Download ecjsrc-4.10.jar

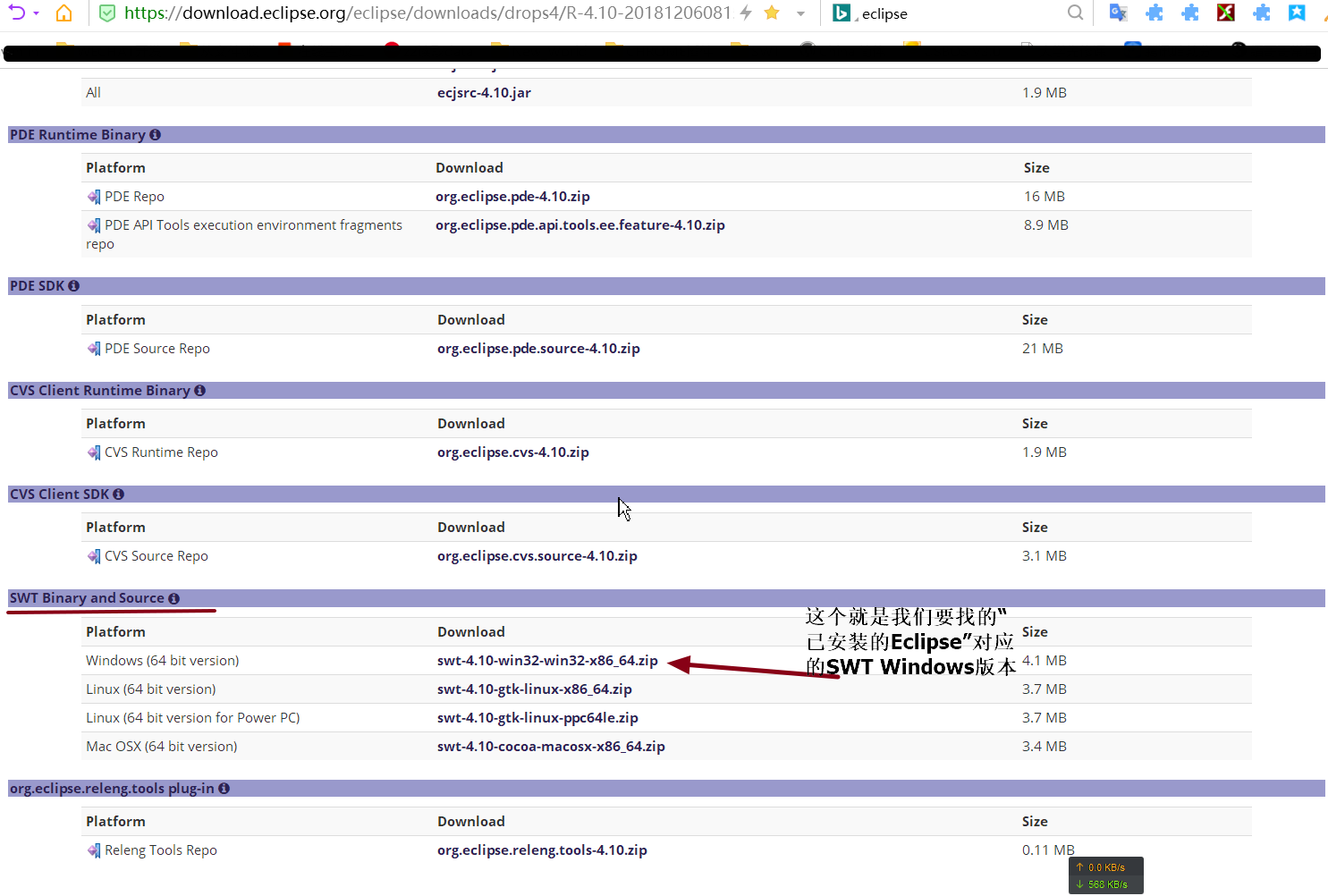pos(484,92)
